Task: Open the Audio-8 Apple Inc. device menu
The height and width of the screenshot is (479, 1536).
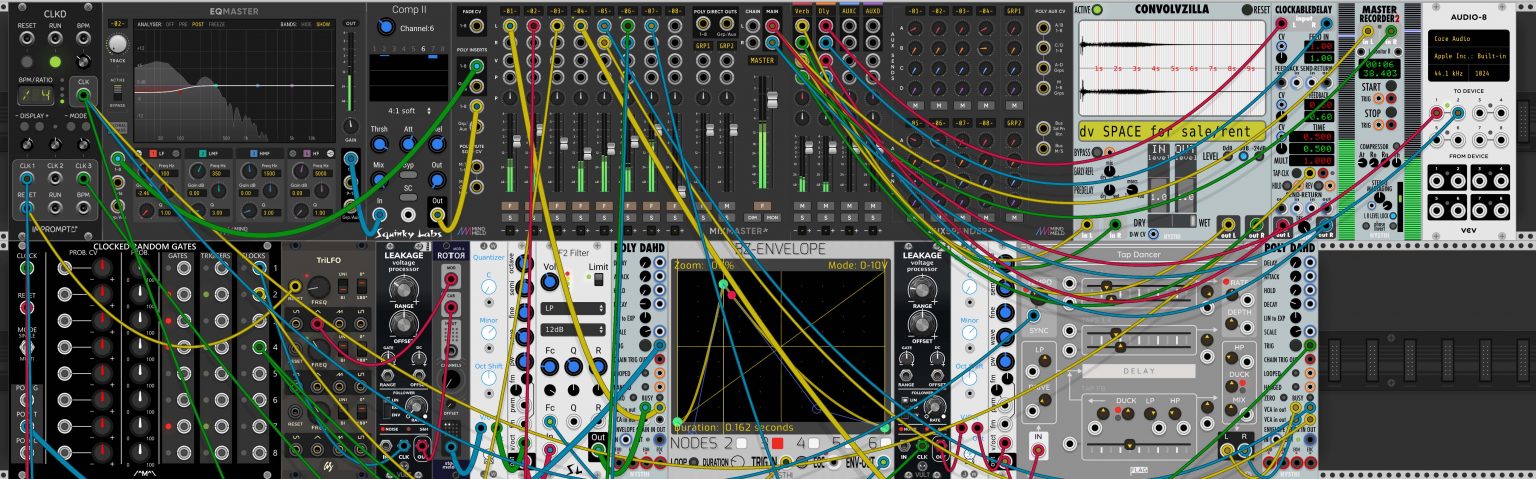Action: pos(1469,56)
